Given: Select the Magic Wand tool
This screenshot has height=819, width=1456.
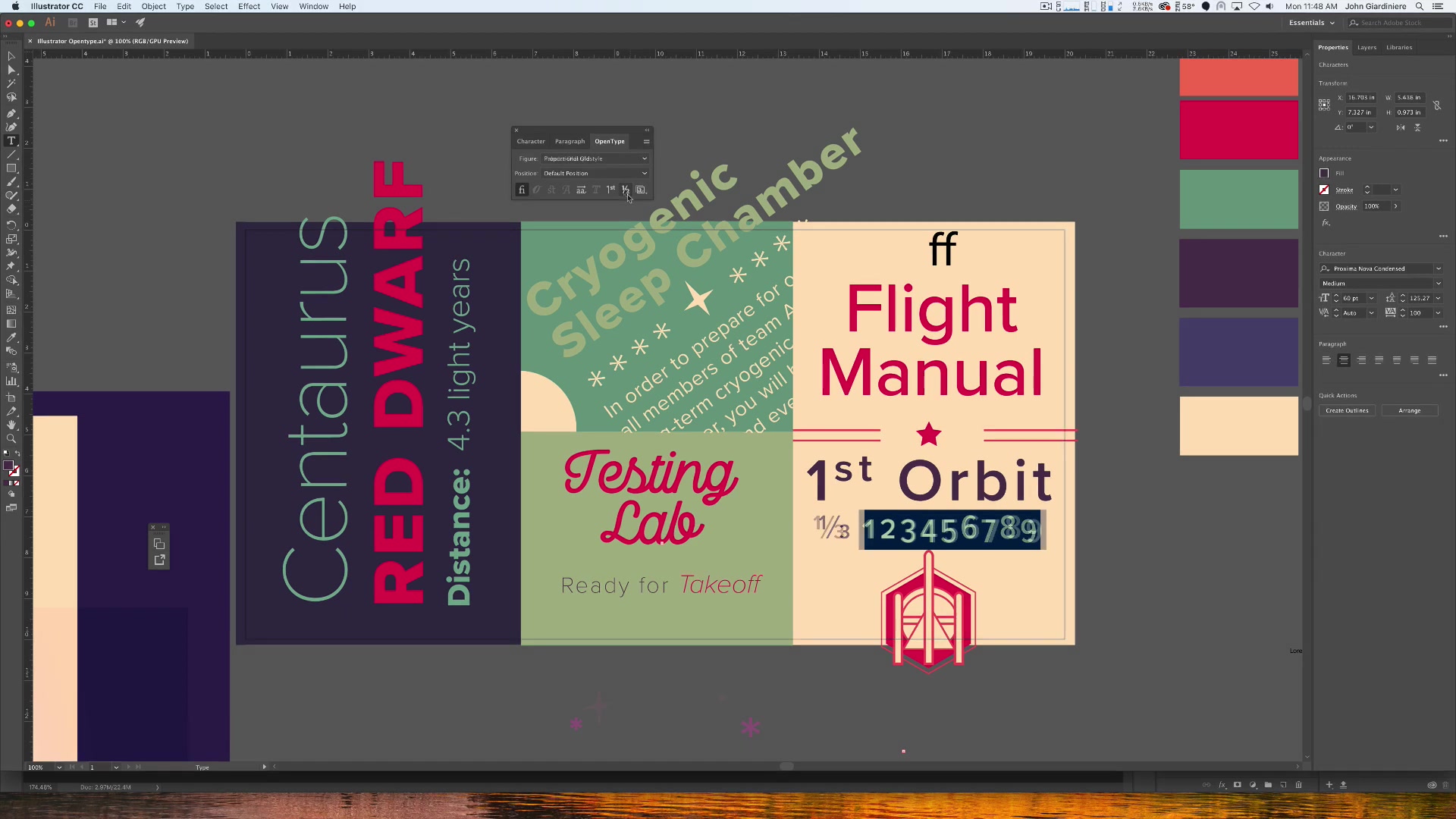Looking at the screenshot, I should click(x=11, y=83).
